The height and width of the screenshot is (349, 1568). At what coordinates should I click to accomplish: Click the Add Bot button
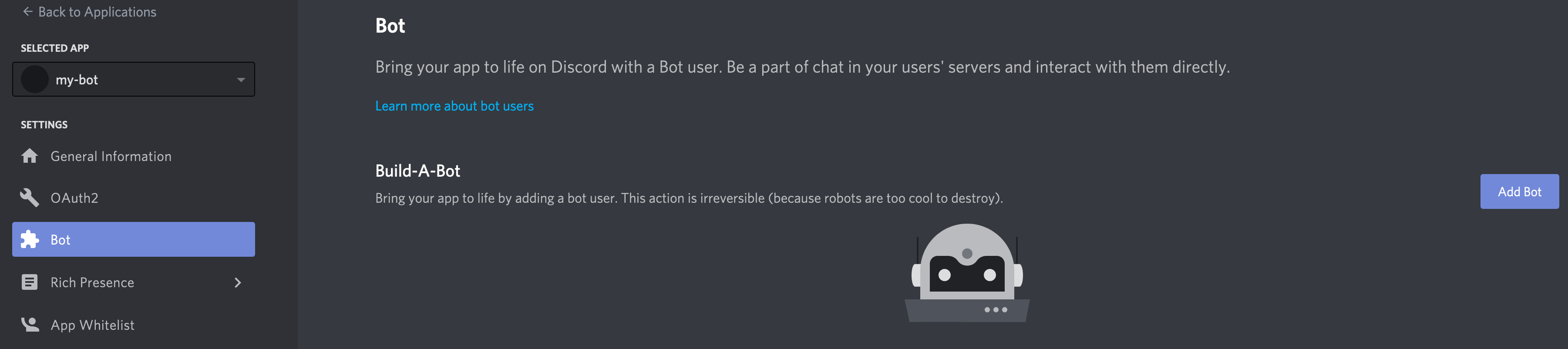(1519, 191)
